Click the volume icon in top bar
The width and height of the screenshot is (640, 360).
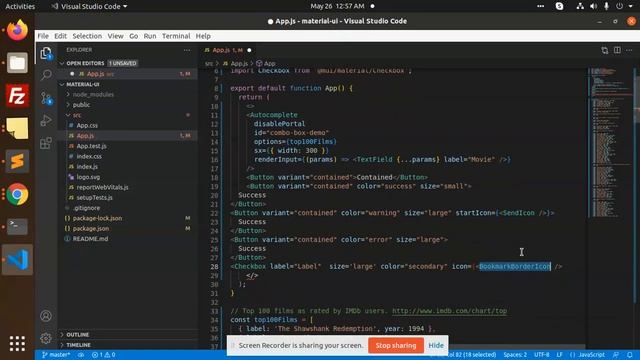pos(593,6)
